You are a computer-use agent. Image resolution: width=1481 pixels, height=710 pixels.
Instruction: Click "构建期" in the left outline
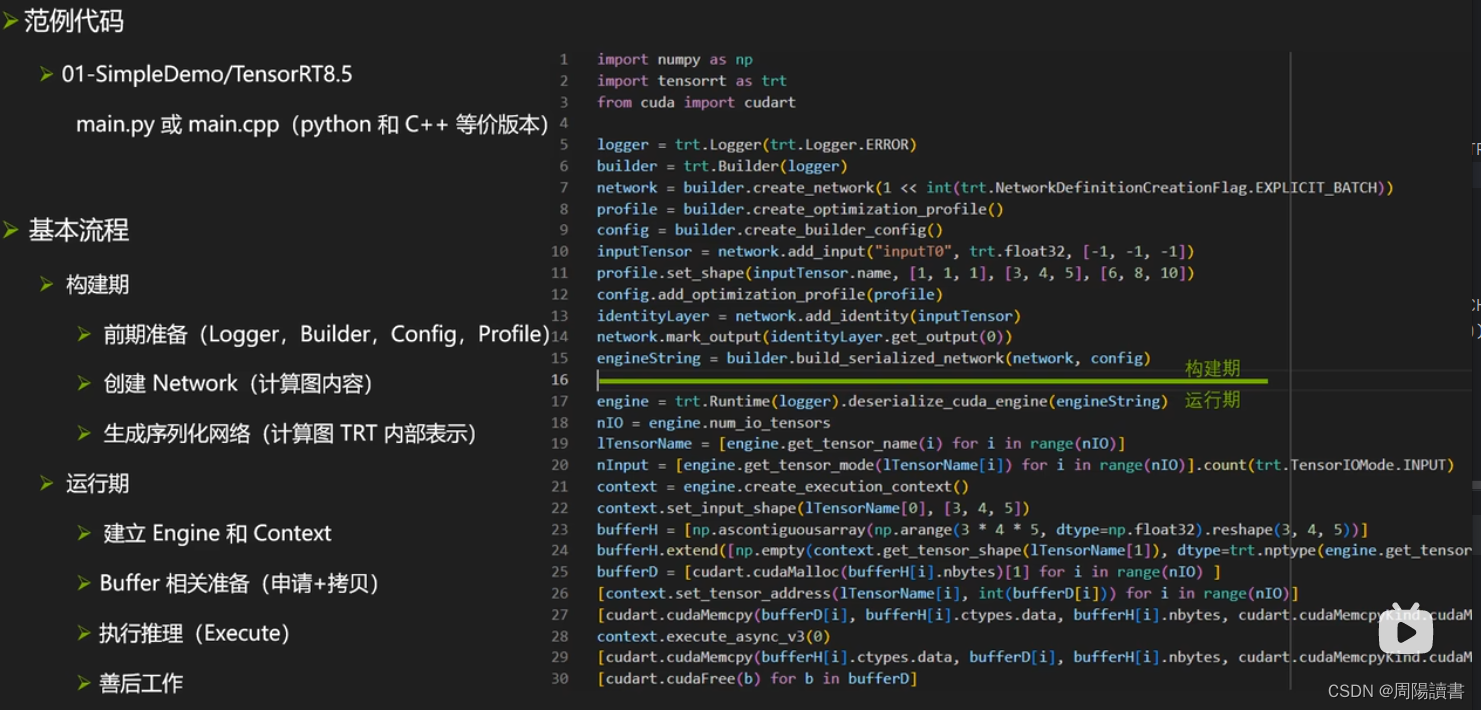pyautogui.click(x=97, y=284)
